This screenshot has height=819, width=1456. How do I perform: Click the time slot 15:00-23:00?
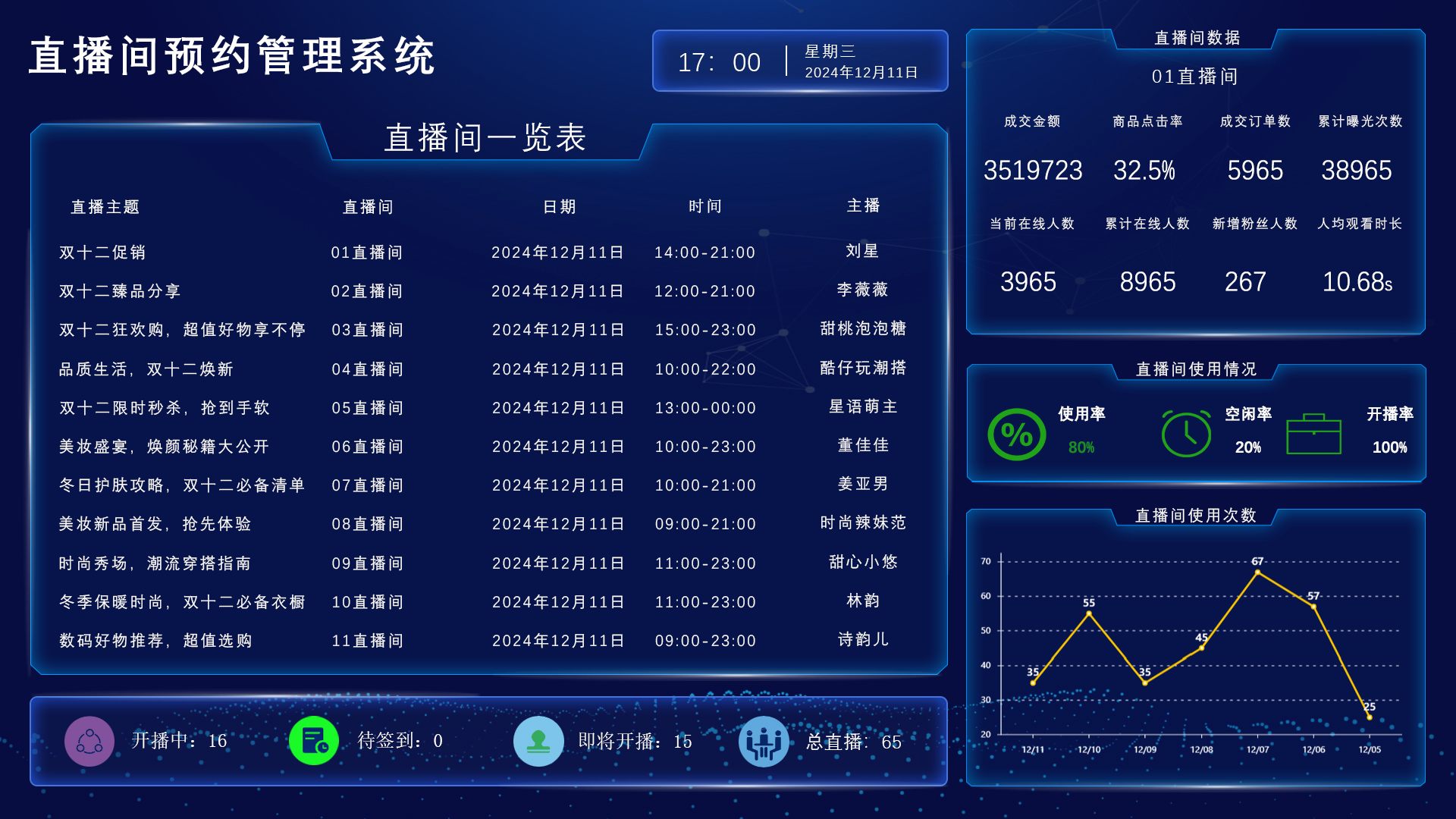[705, 330]
